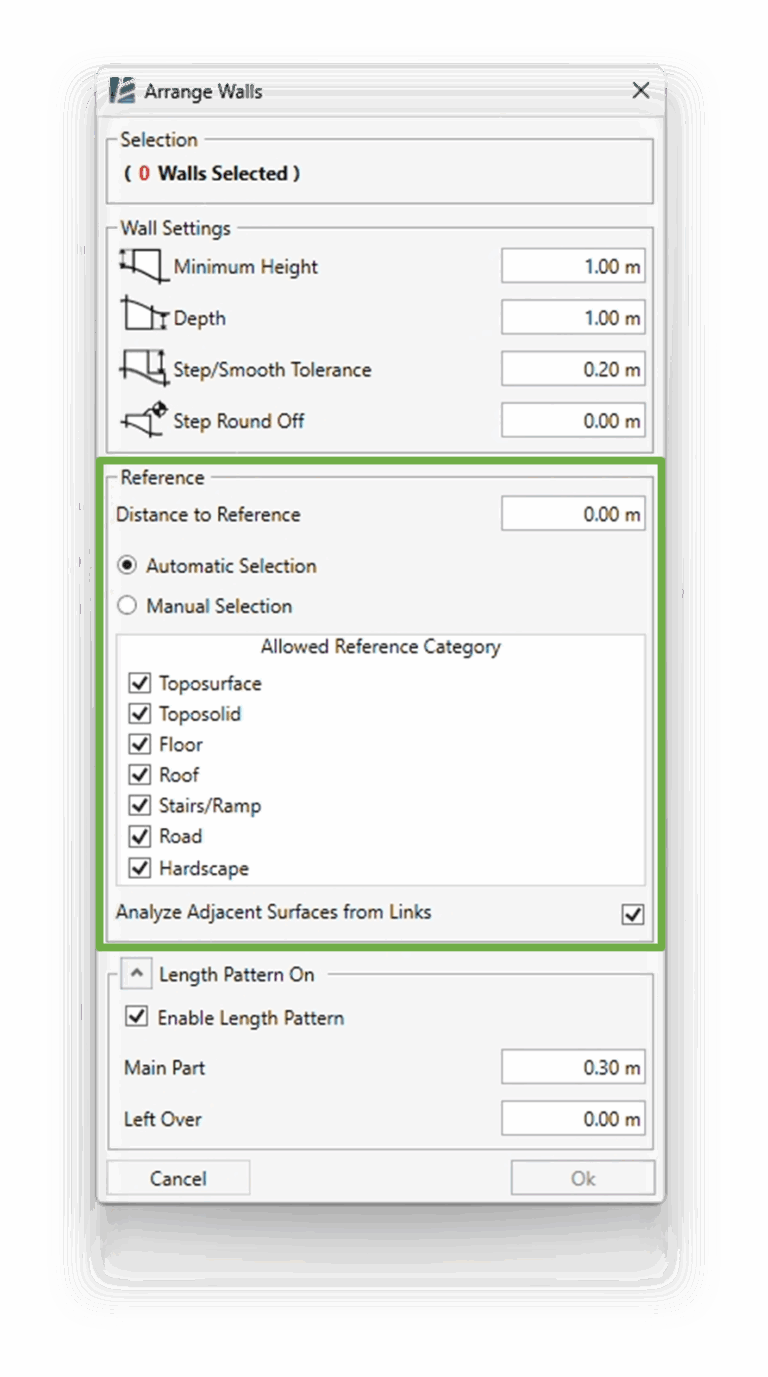Uncheck the Hardscape category
The width and height of the screenshot is (768, 1377).
(140, 868)
